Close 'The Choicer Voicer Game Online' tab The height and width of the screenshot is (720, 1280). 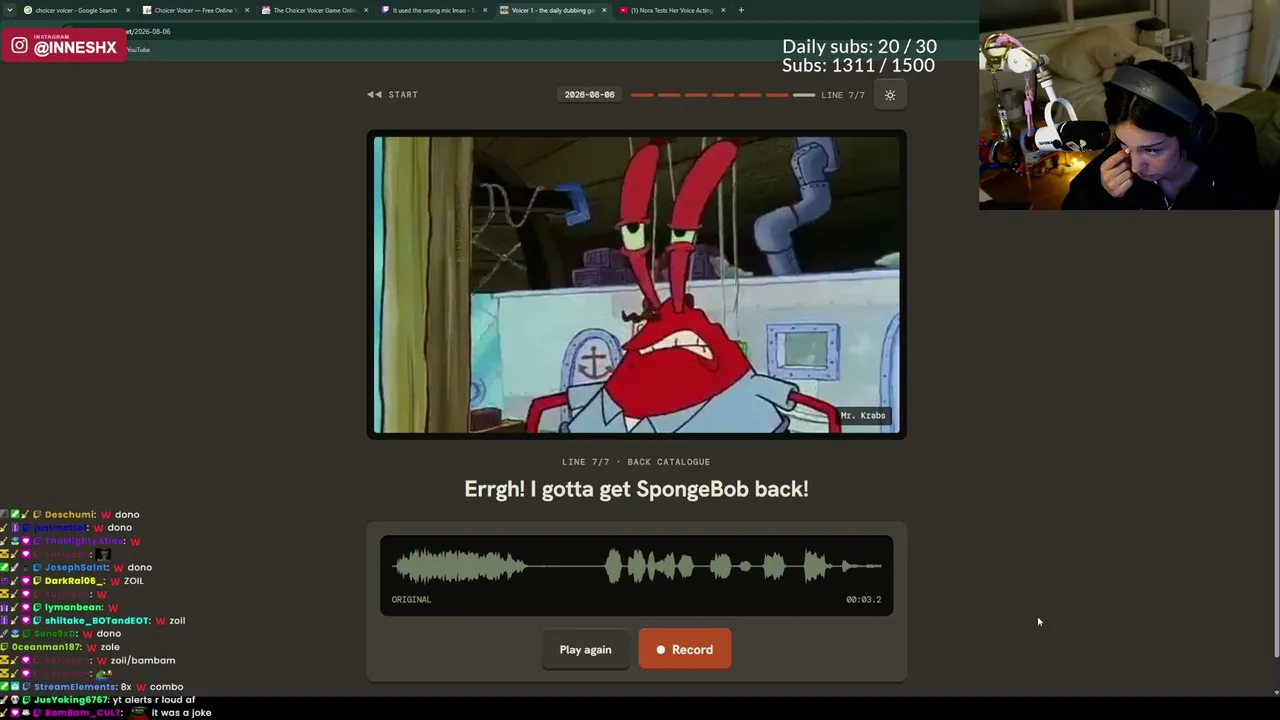pyautogui.click(x=366, y=10)
